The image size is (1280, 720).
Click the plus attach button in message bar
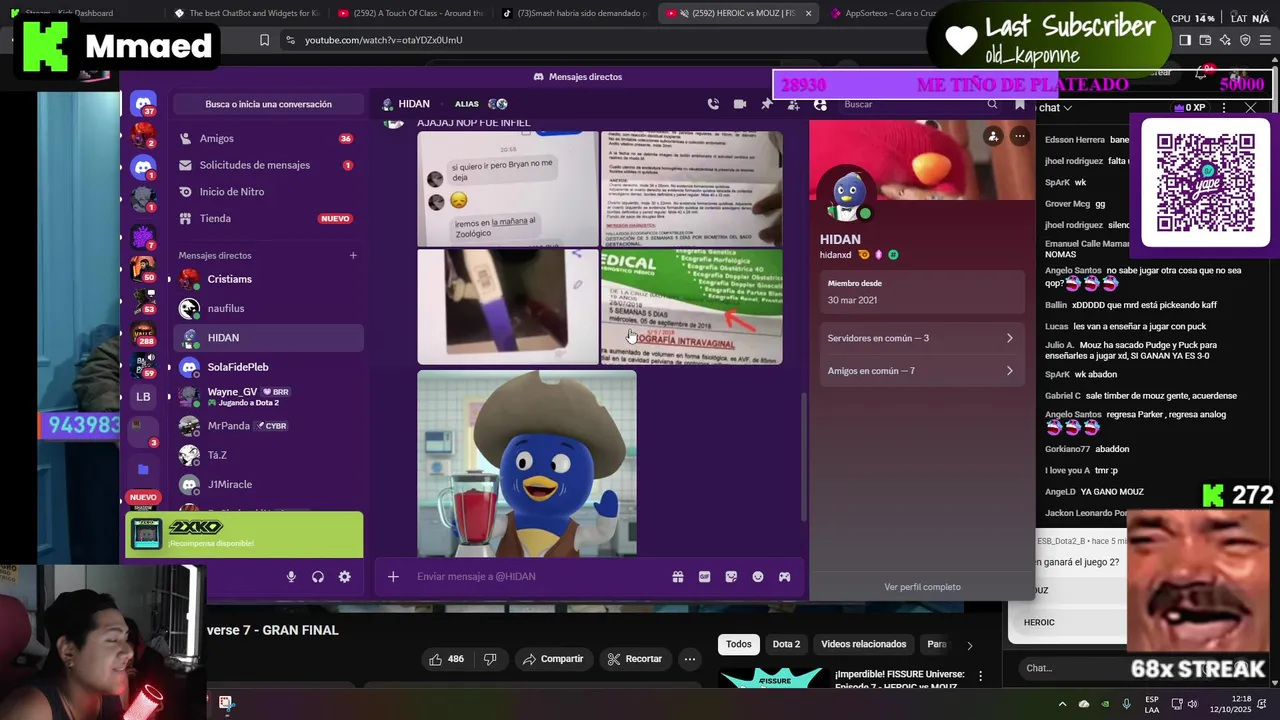click(393, 577)
